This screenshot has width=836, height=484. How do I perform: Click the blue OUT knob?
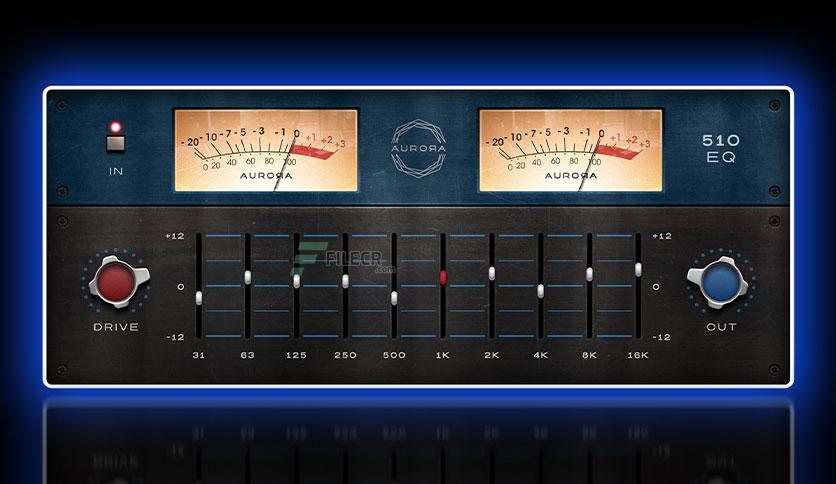point(720,282)
